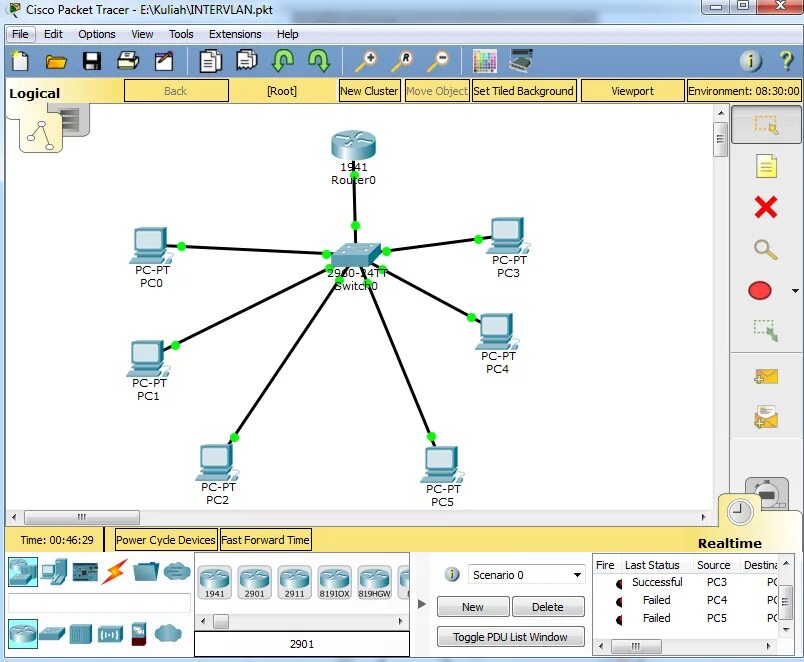Click Switch0 device on canvas
The image size is (804, 662).
(356, 254)
